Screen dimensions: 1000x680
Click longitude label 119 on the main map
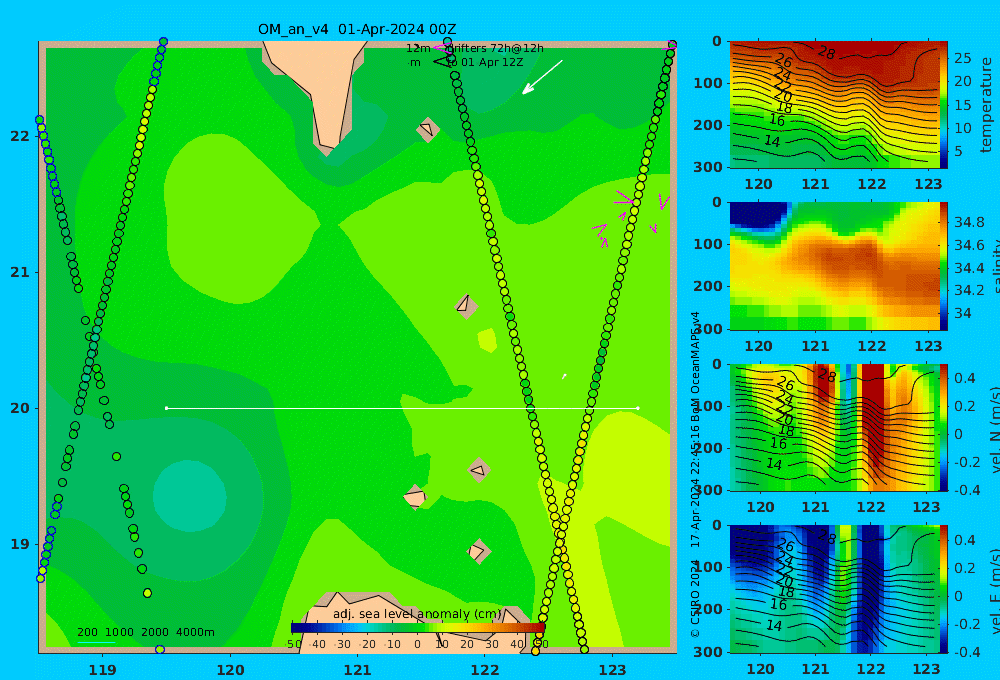pos(102,670)
